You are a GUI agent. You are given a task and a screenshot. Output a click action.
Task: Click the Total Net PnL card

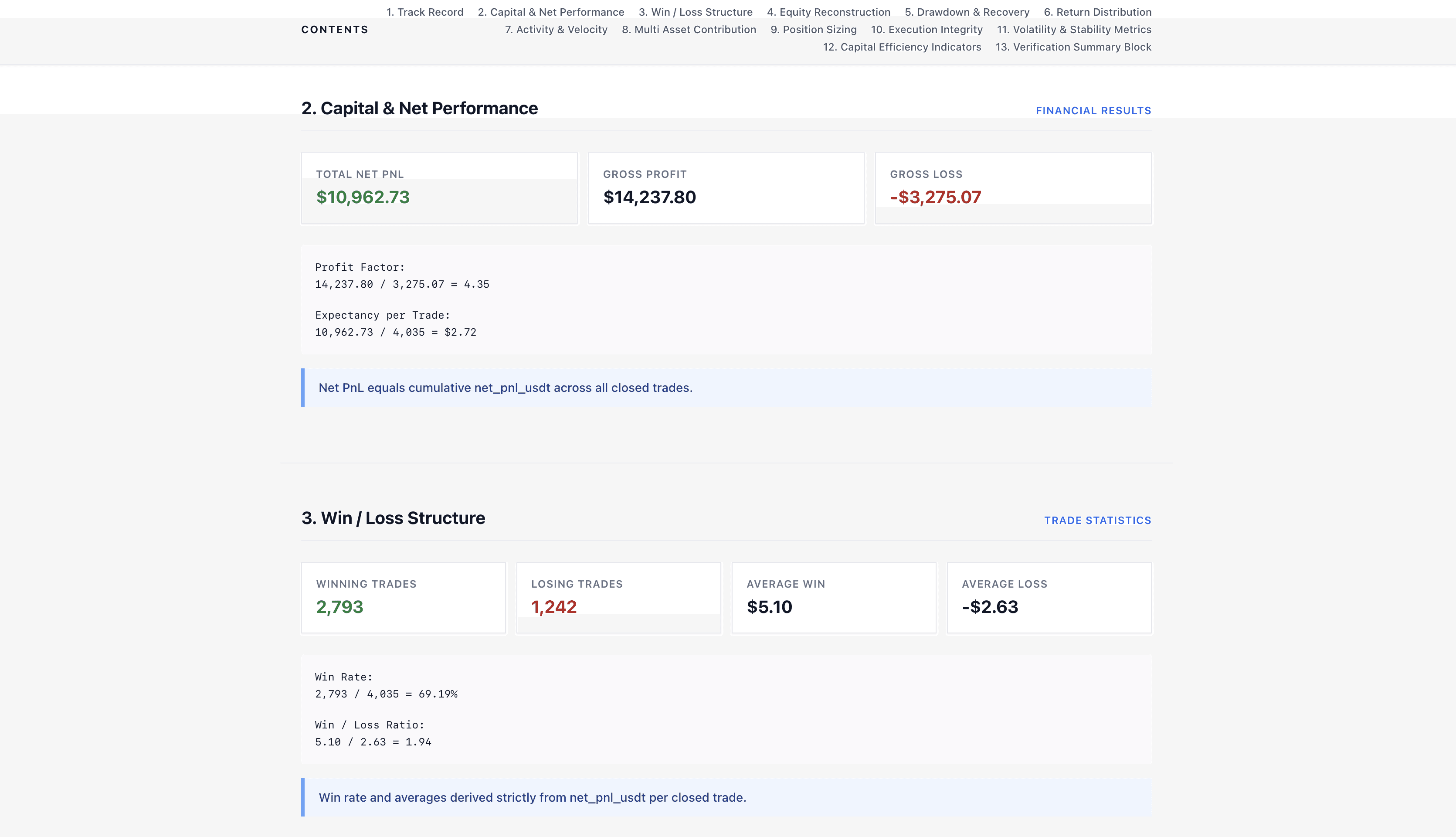(x=439, y=188)
